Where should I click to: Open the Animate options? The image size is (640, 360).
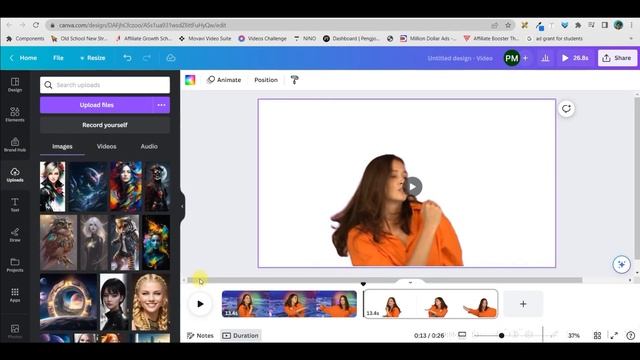pyautogui.click(x=224, y=80)
